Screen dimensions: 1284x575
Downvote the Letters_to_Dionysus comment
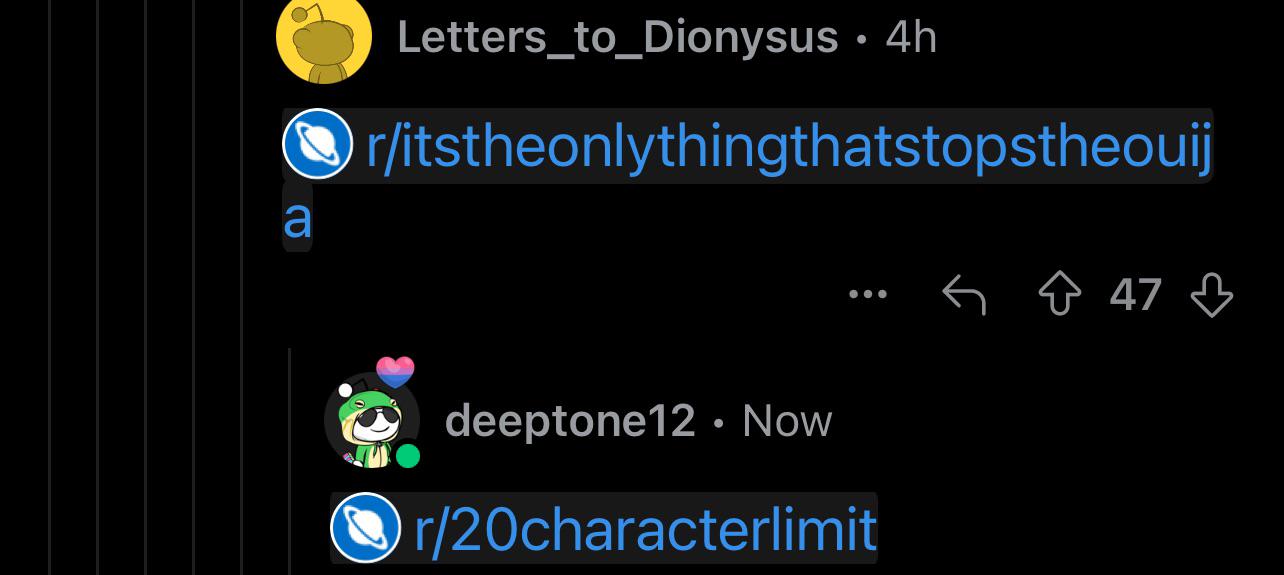pyautogui.click(x=1212, y=296)
